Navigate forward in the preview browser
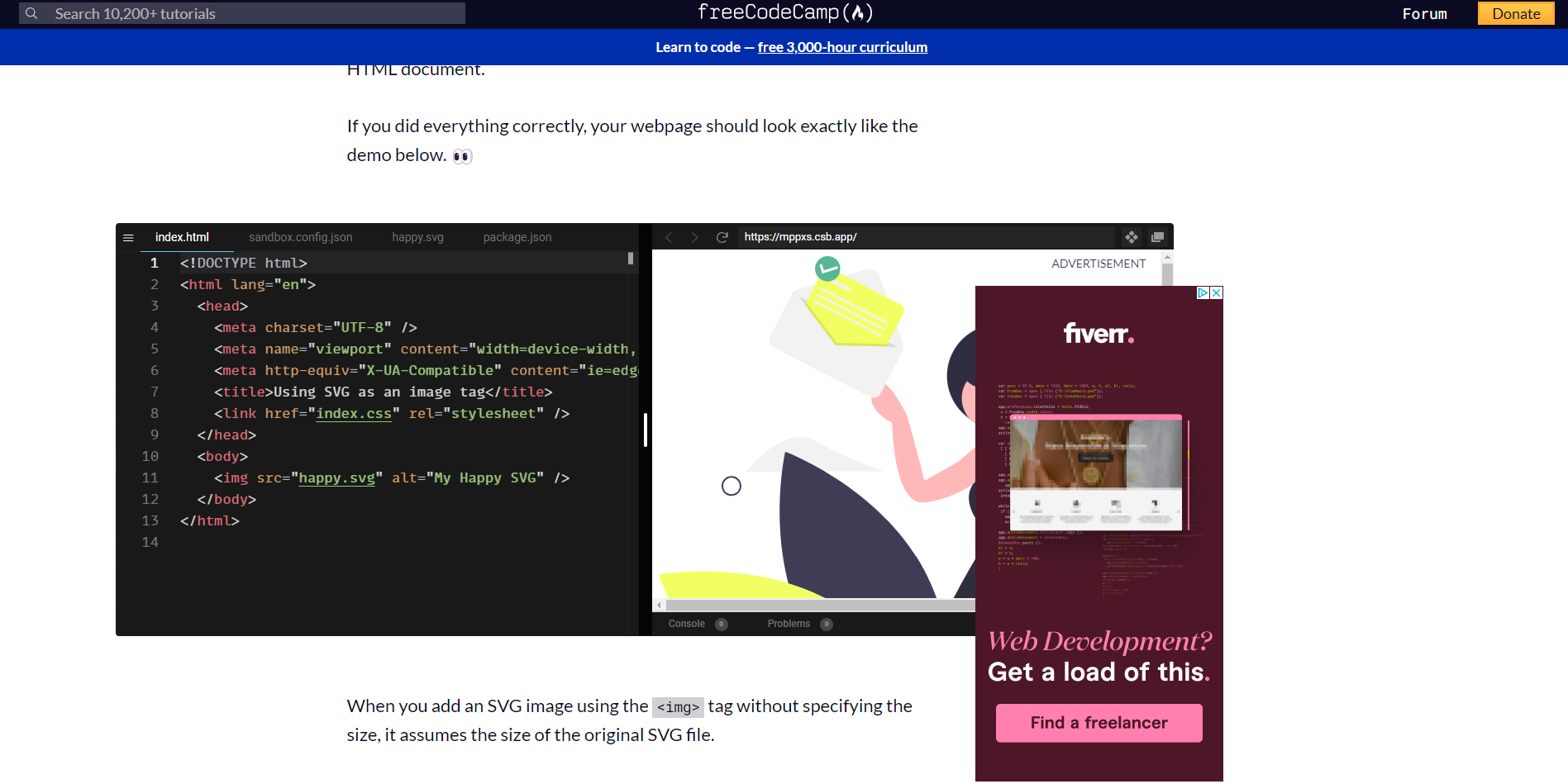Viewport: 1568px width, 784px height. (695, 236)
